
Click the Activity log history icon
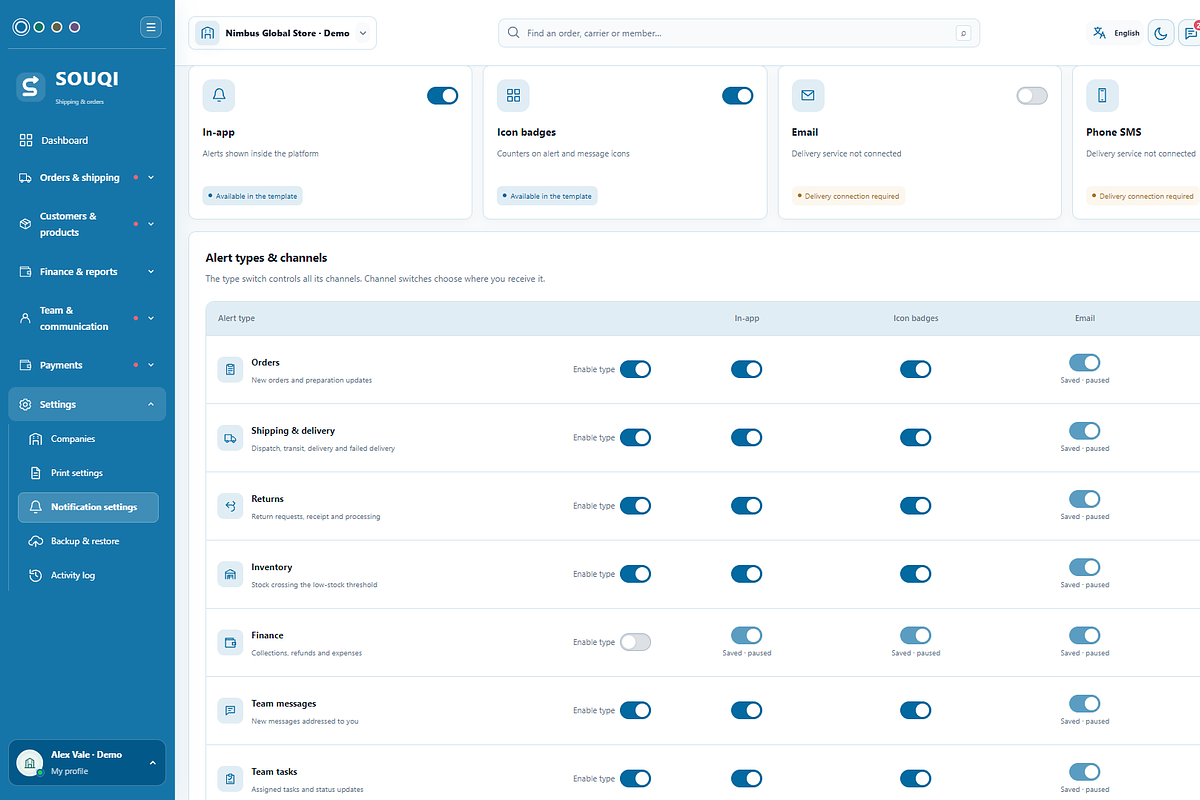(36, 575)
